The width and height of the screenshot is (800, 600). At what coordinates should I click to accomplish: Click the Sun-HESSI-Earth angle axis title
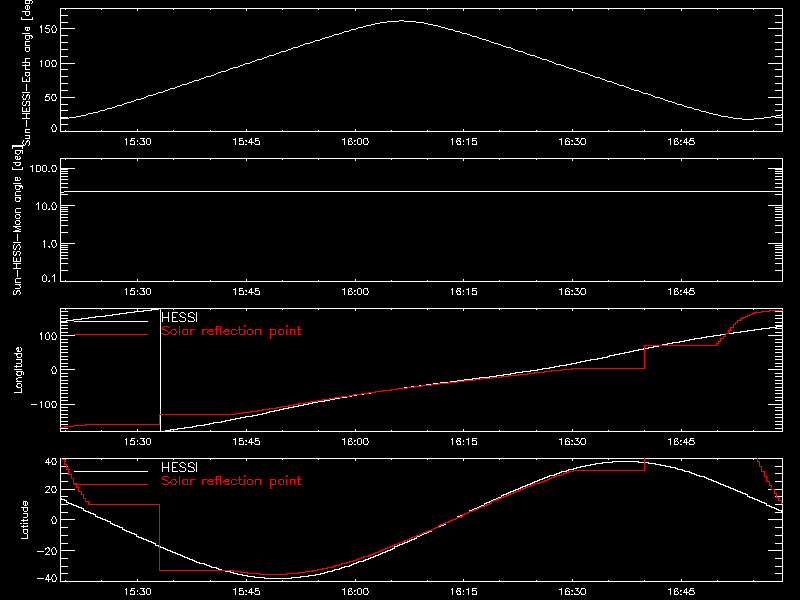pos(27,72)
